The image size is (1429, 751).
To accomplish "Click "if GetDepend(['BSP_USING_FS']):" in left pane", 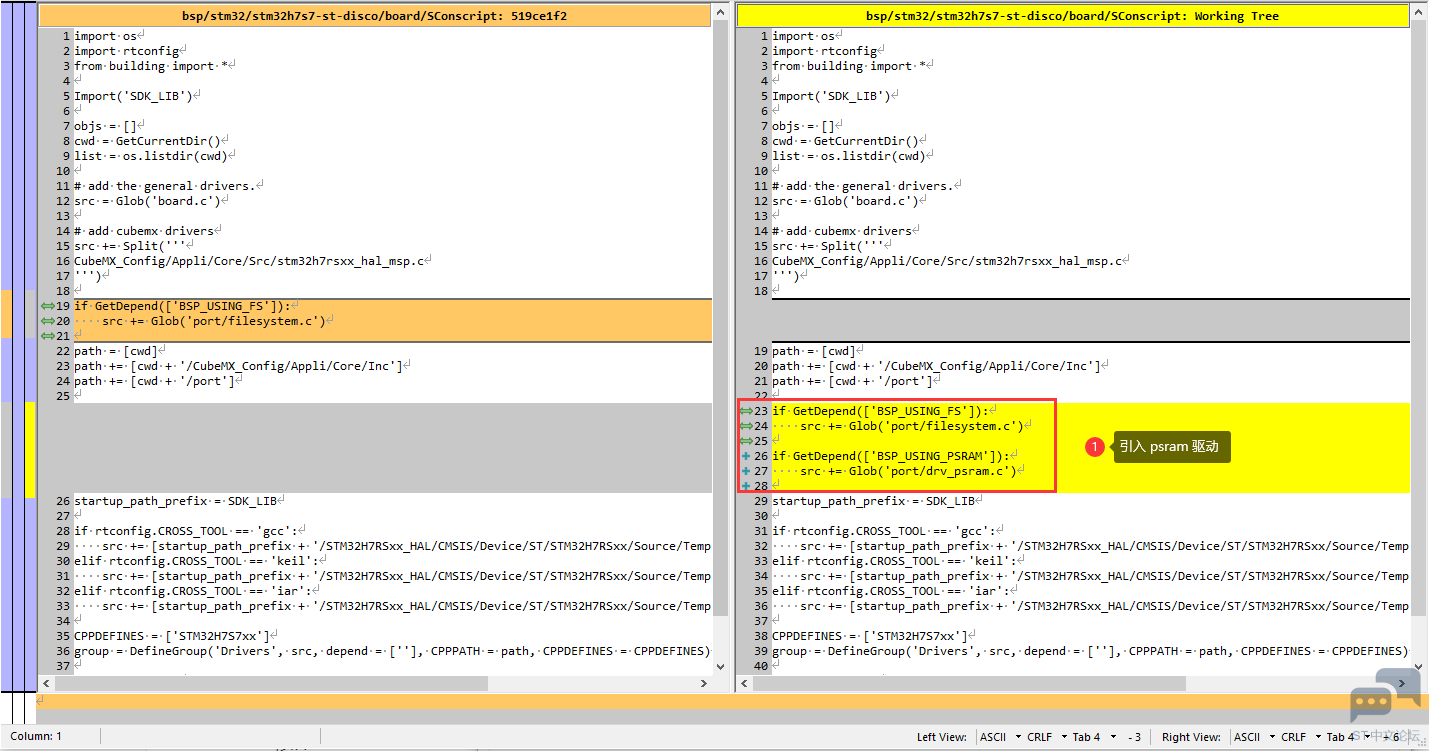I will pyautogui.click(x=182, y=306).
